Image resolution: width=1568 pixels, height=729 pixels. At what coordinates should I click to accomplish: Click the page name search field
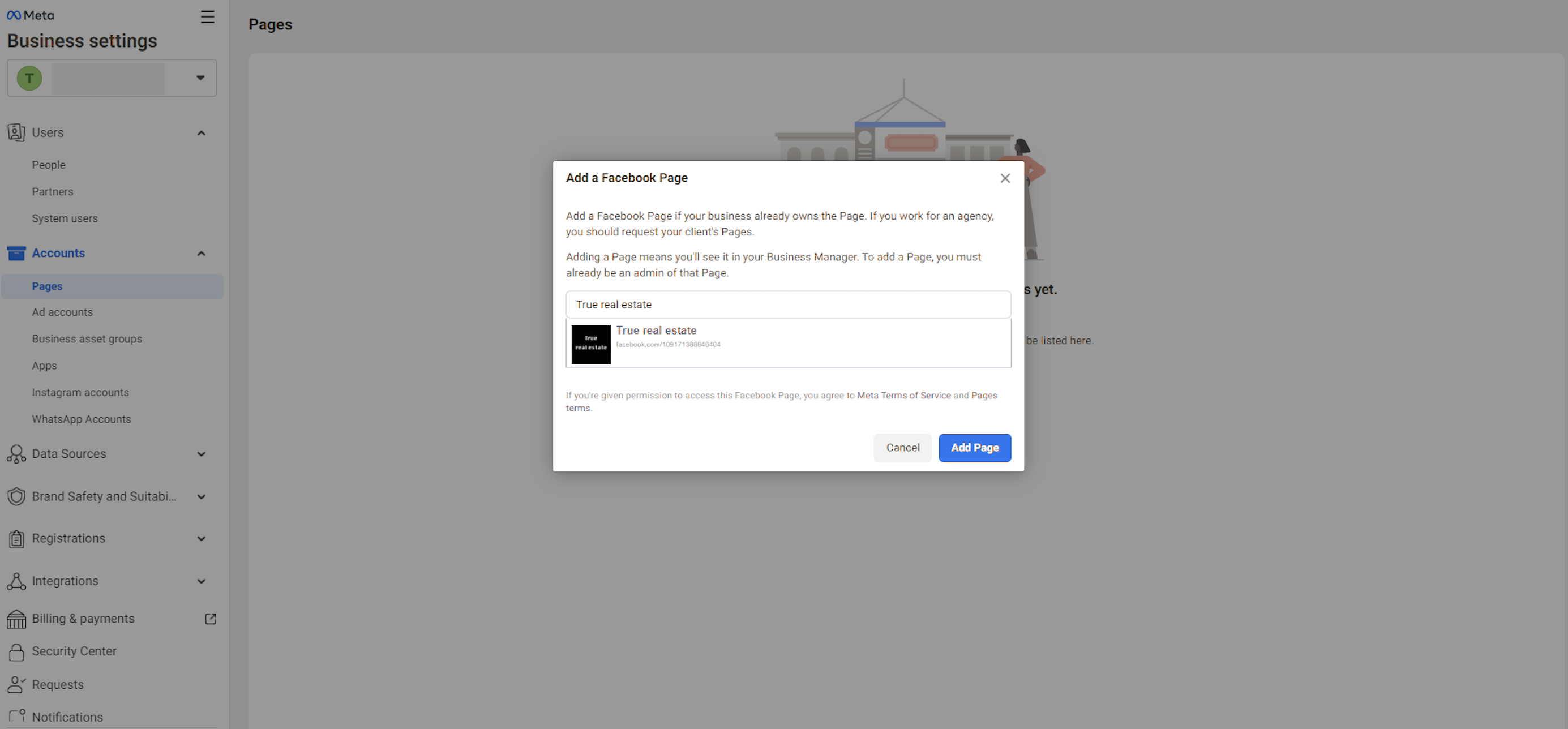pos(789,305)
